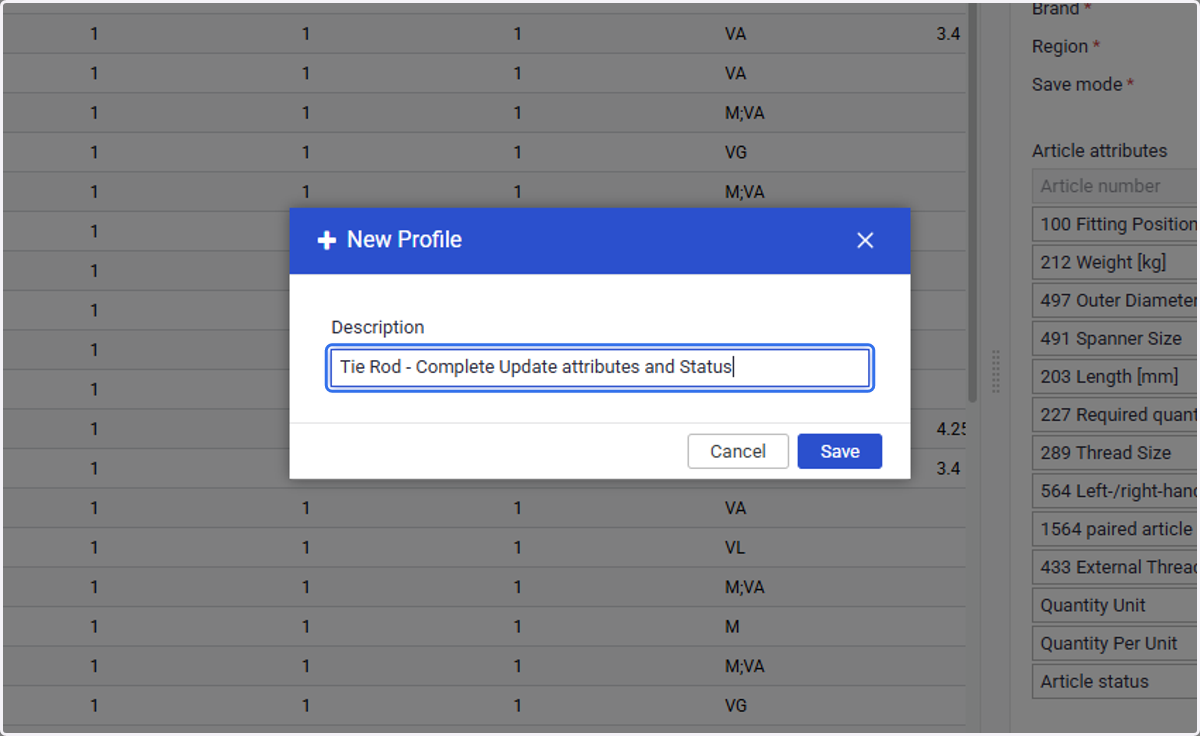1200x736 pixels.
Task: Select the 289 Thread Size attribute
Action: (x=1116, y=452)
